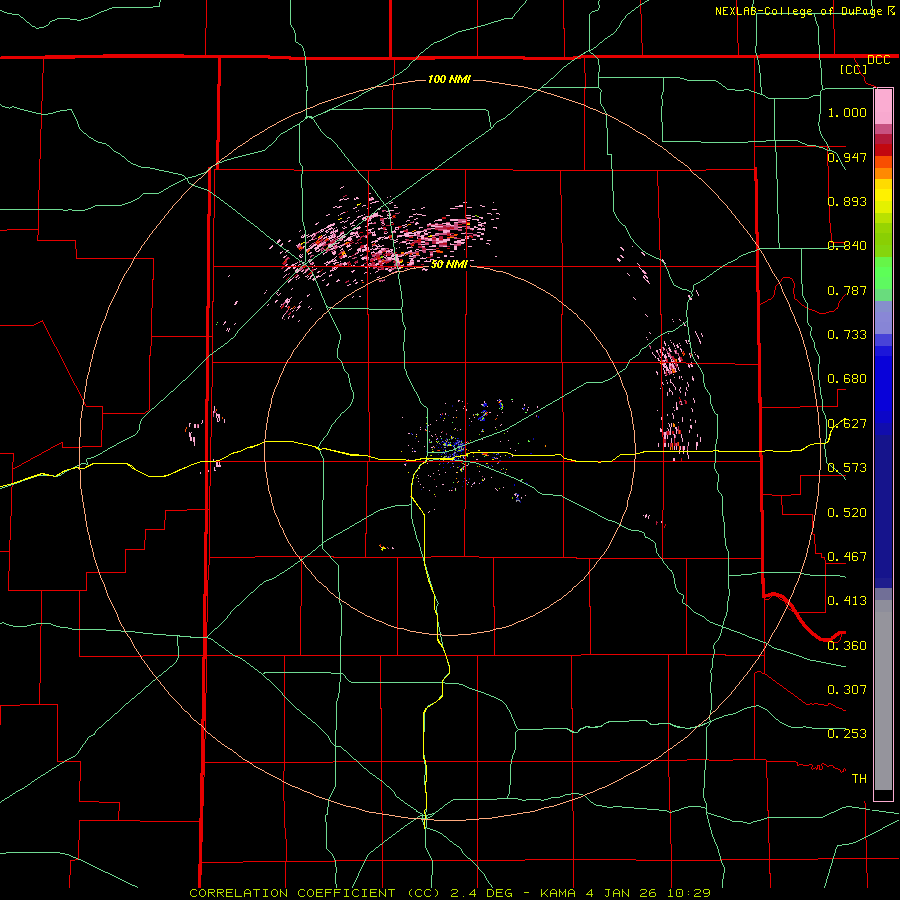
Task: Click the 0.573 legend value
Action: (x=847, y=468)
